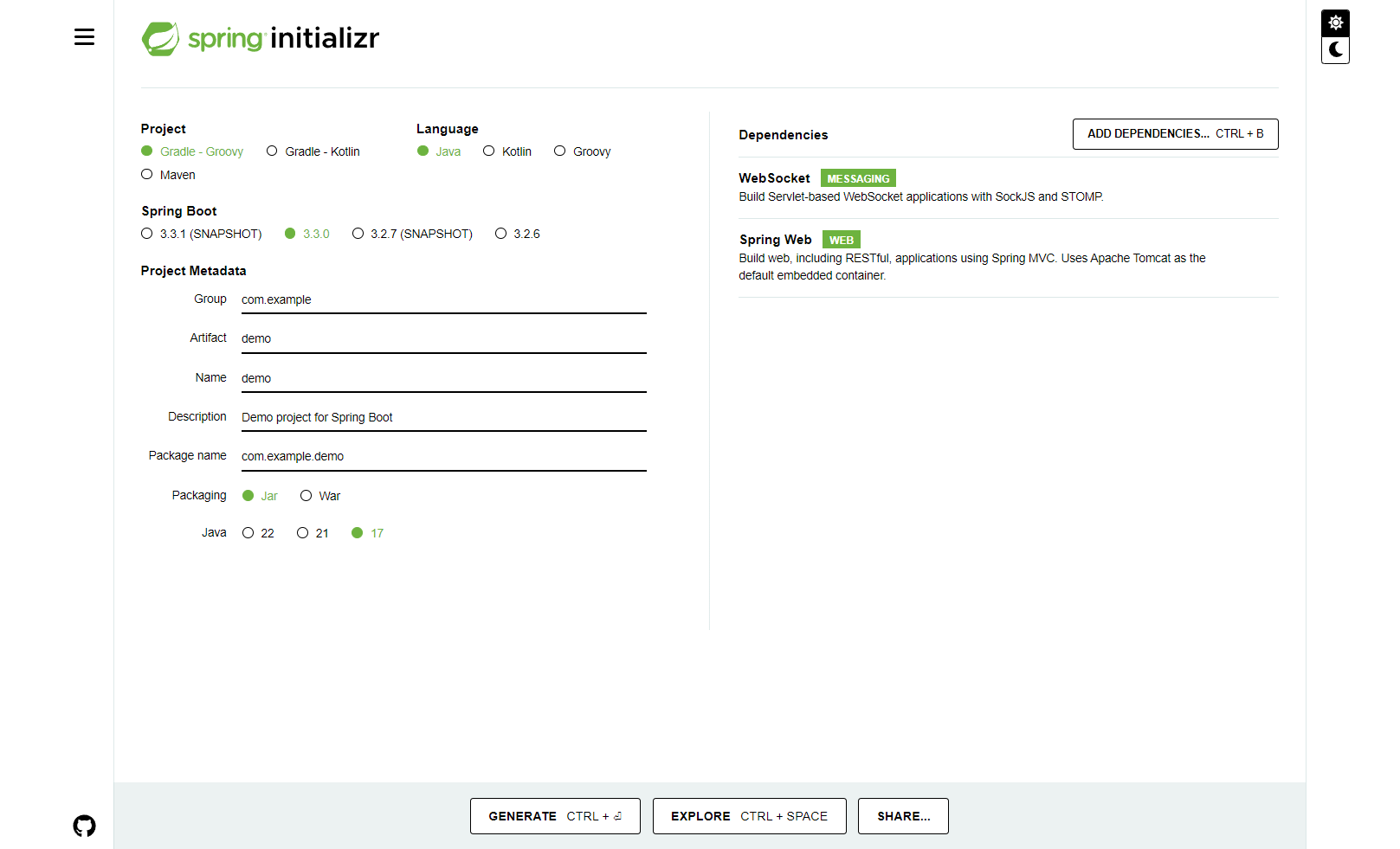
Task: Click the WEB category badge
Action: (x=841, y=240)
